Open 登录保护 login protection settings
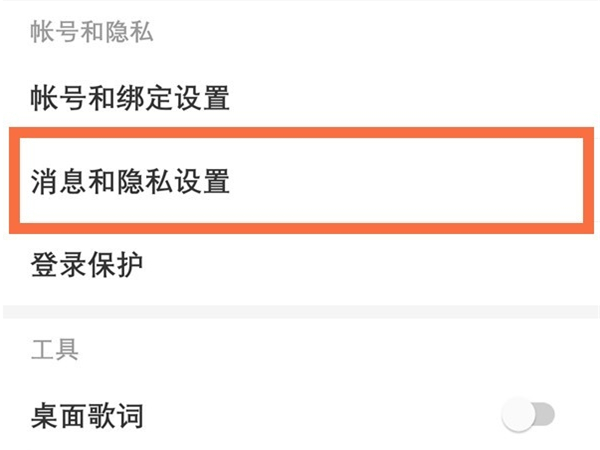 click(x=87, y=265)
